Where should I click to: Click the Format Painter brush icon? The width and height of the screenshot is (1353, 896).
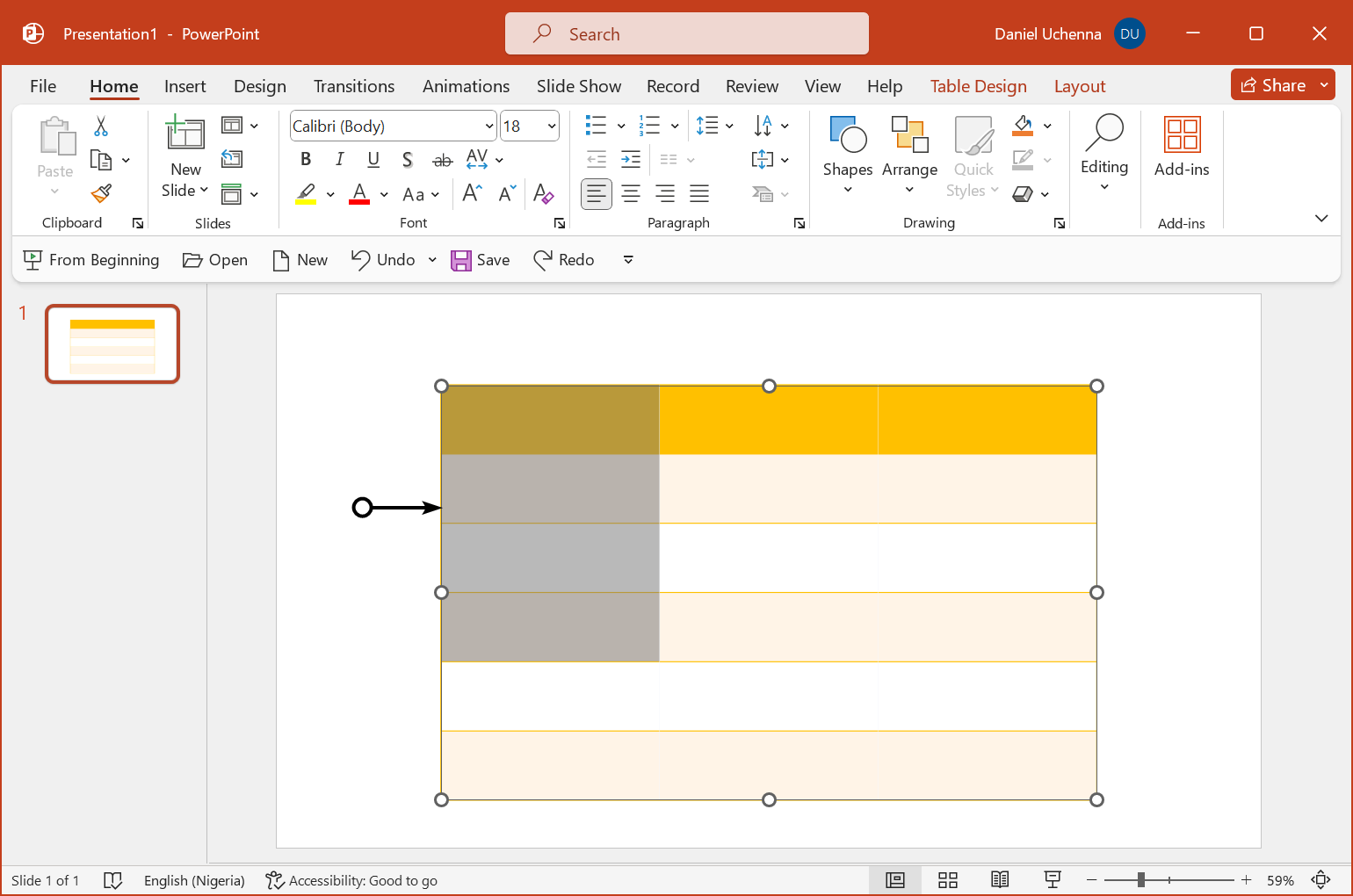[x=101, y=193]
